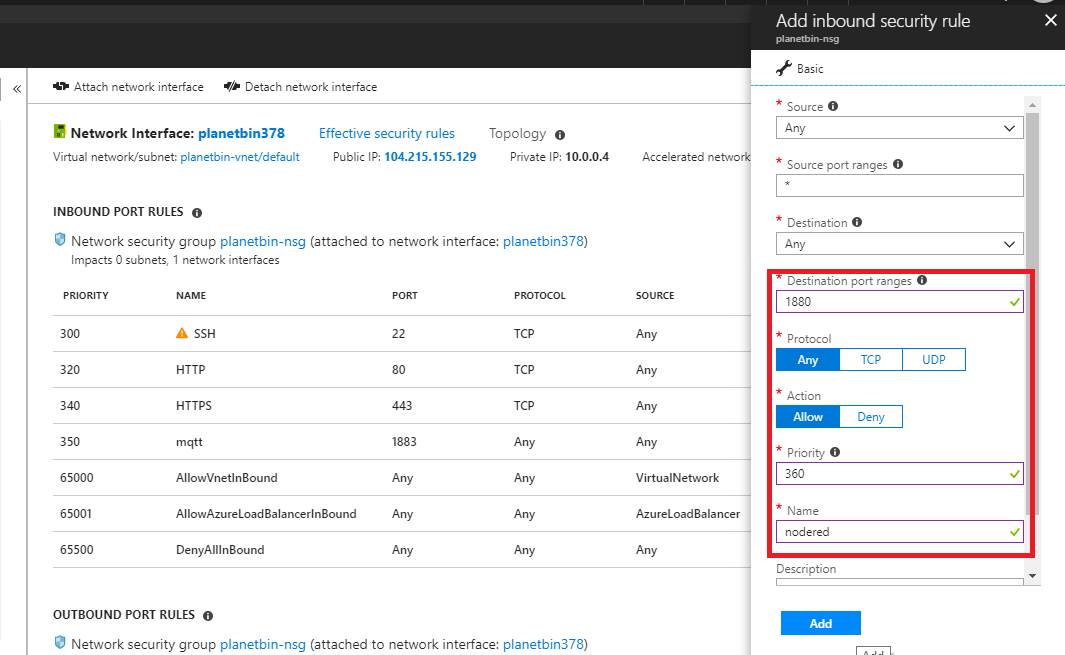
Task: Show info for Source field
Action: [833, 106]
